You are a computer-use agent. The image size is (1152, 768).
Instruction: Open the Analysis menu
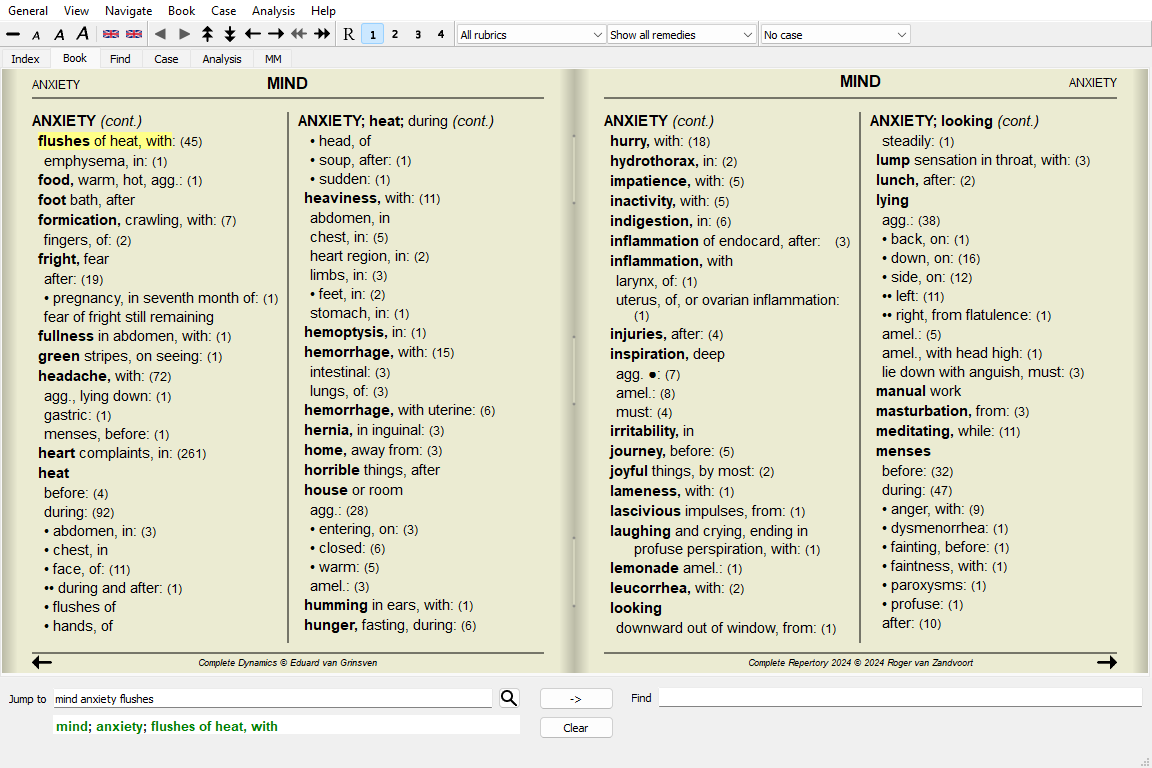(273, 10)
